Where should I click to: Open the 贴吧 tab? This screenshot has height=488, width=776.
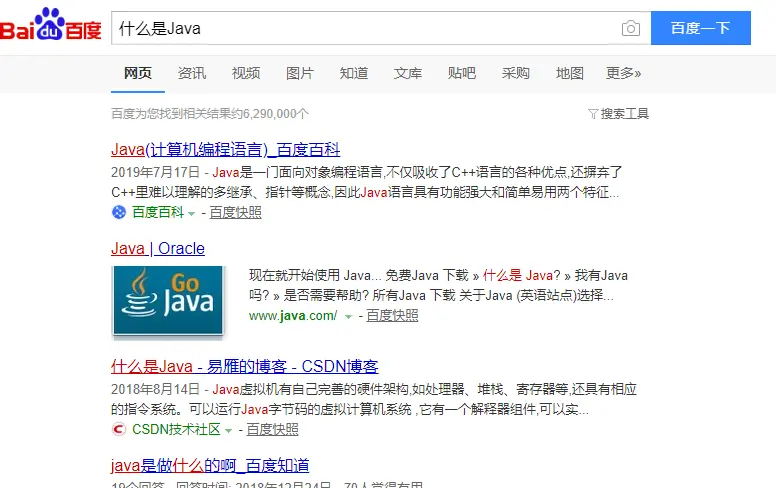point(462,73)
